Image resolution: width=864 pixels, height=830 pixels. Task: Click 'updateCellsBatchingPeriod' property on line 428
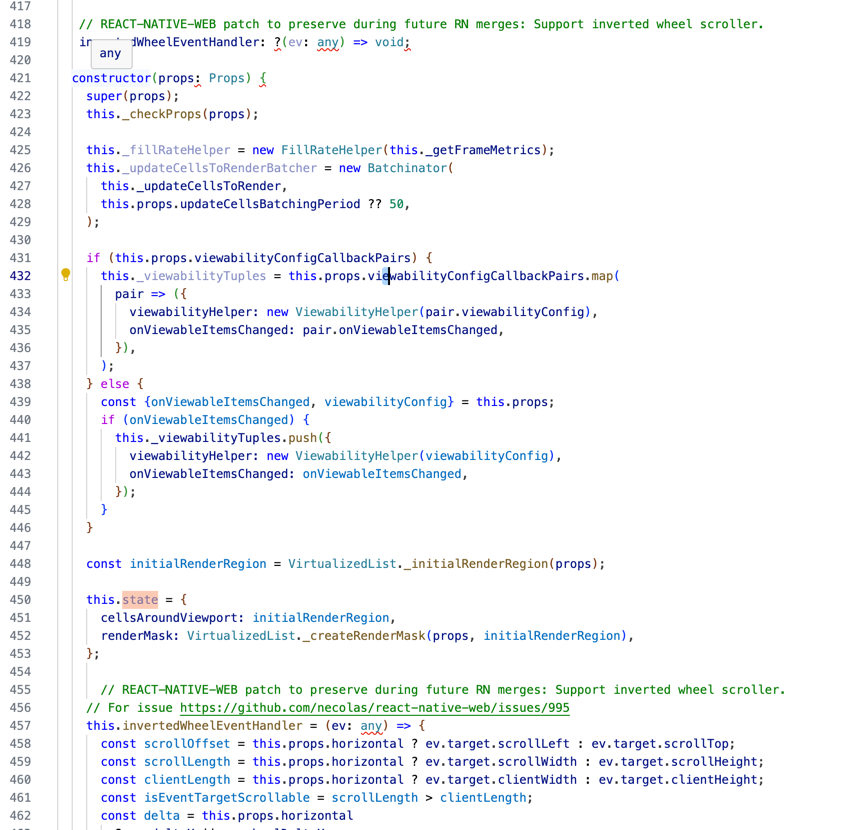(x=270, y=204)
